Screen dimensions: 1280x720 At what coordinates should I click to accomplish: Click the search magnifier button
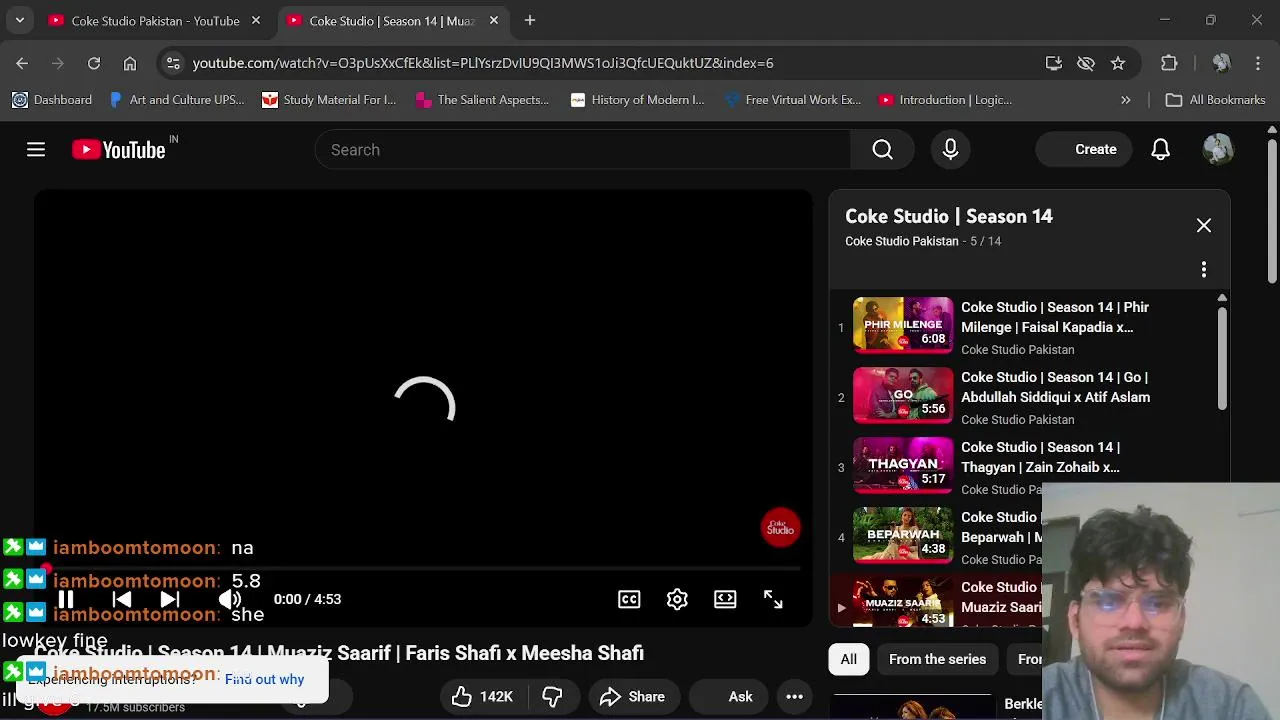tap(882, 150)
